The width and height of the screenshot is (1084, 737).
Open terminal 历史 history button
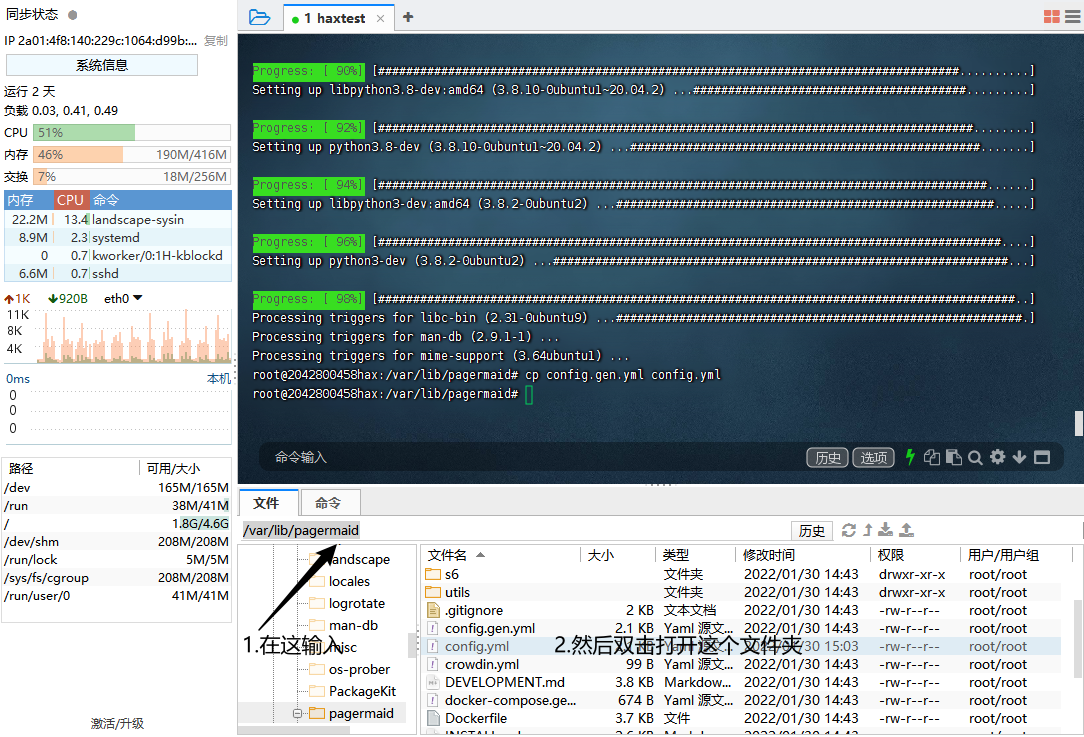(828, 458)
